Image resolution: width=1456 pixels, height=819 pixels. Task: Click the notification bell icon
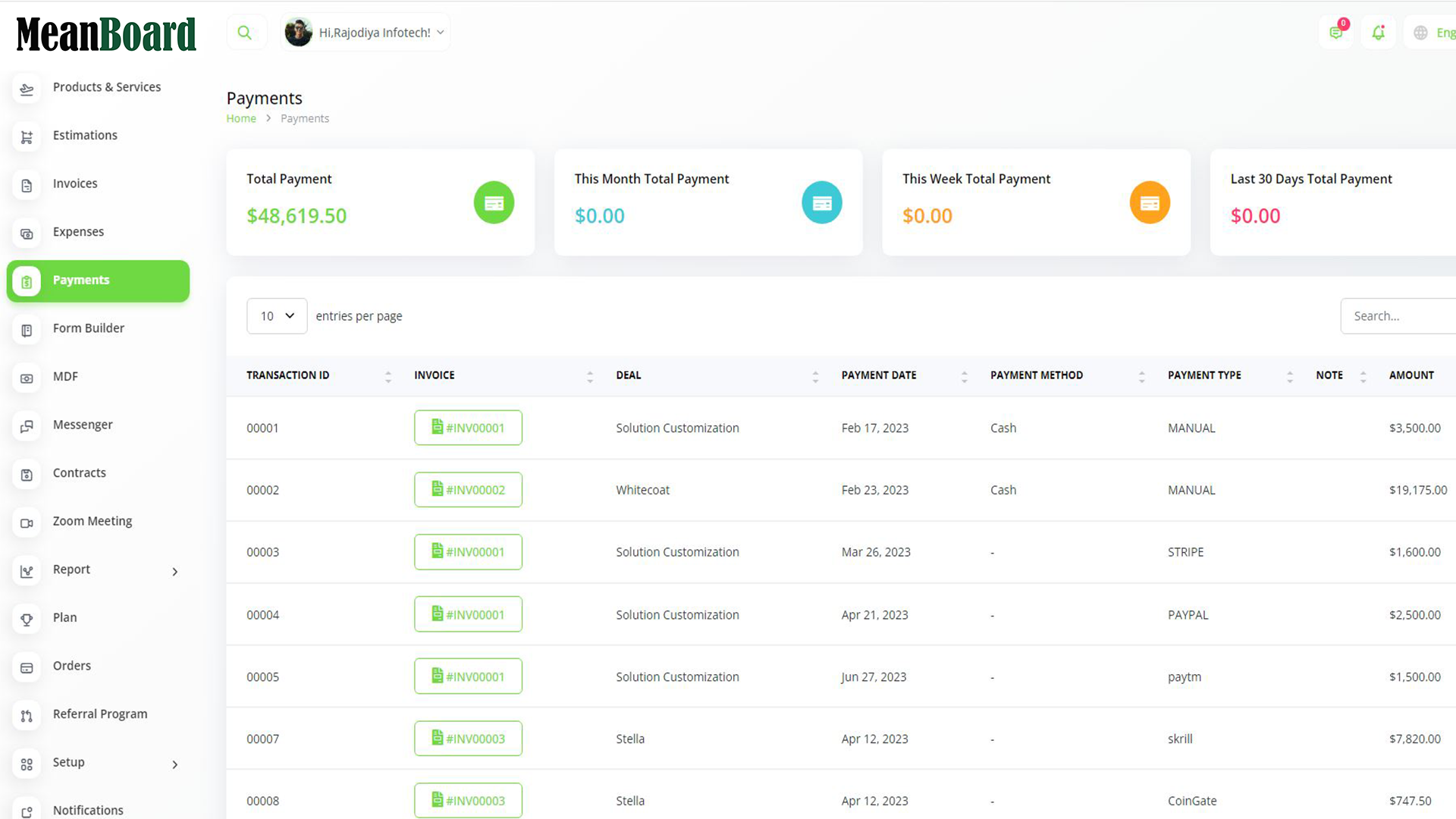[1378, 33]
